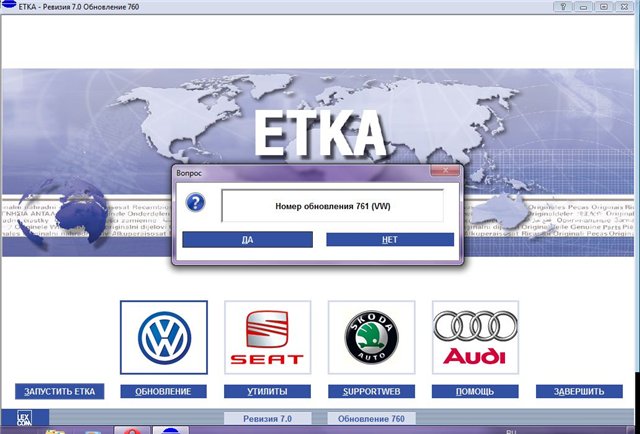Open the title bar help question button
Viewport: 640px width, 434px height.
[563, 6]
